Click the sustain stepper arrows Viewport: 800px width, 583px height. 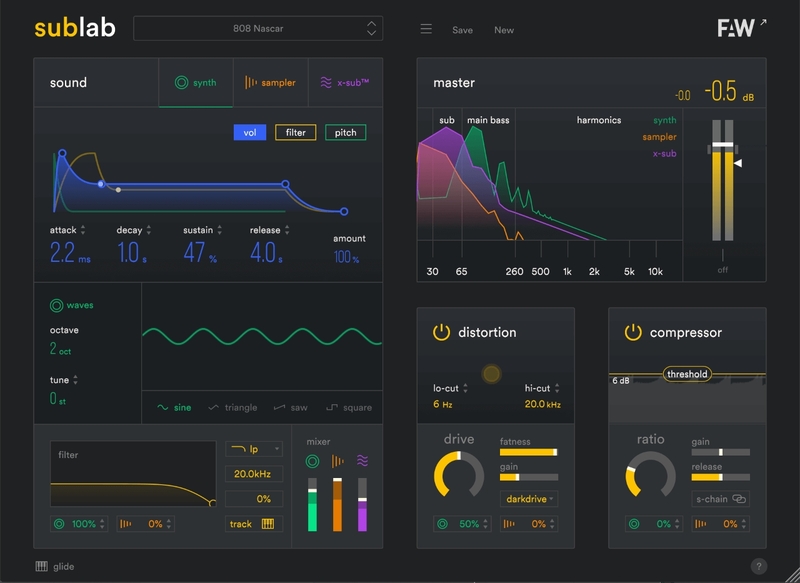point(219,230)
